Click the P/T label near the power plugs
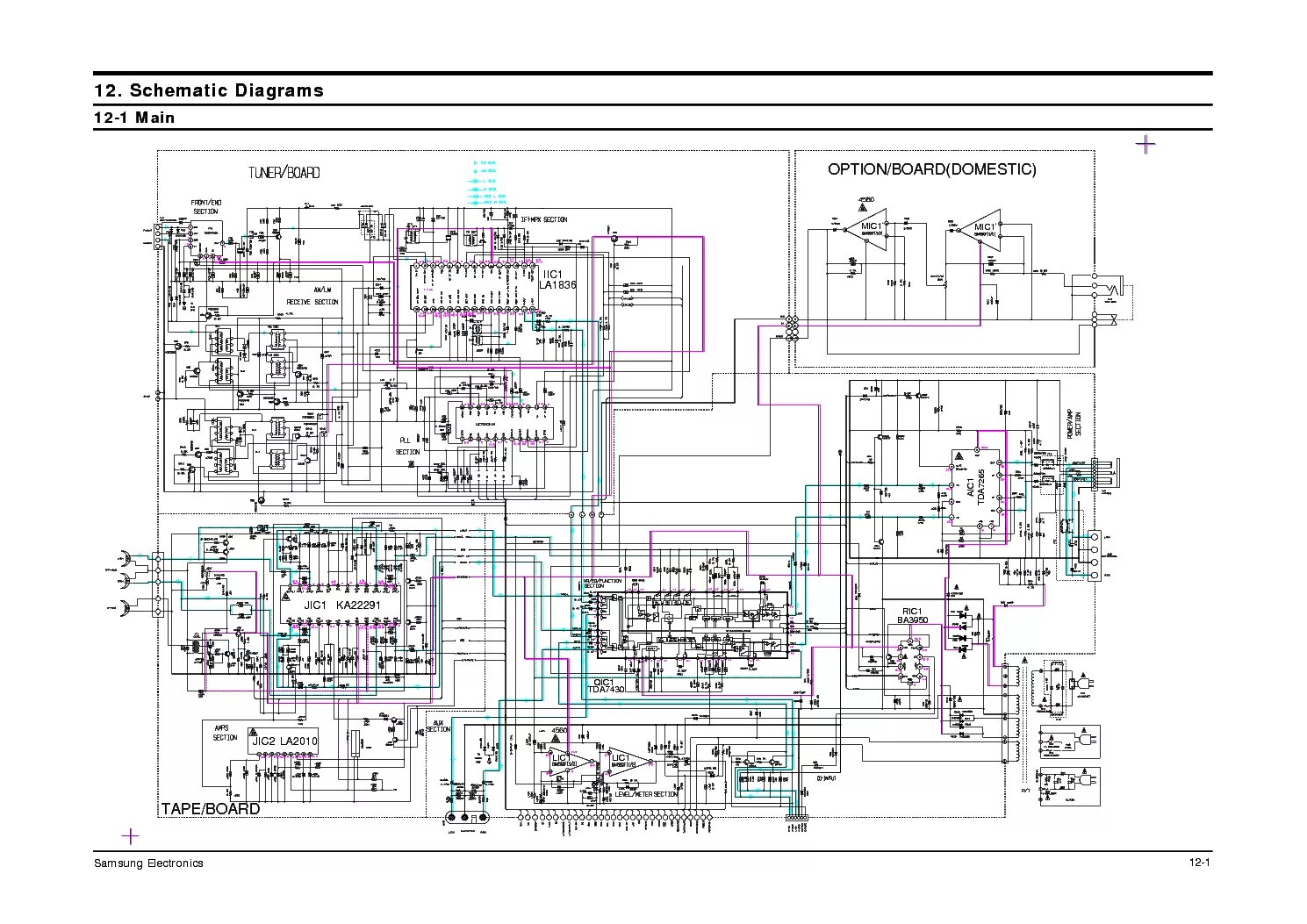The height and width of the screenshot is (924, 1307). 1025,791
